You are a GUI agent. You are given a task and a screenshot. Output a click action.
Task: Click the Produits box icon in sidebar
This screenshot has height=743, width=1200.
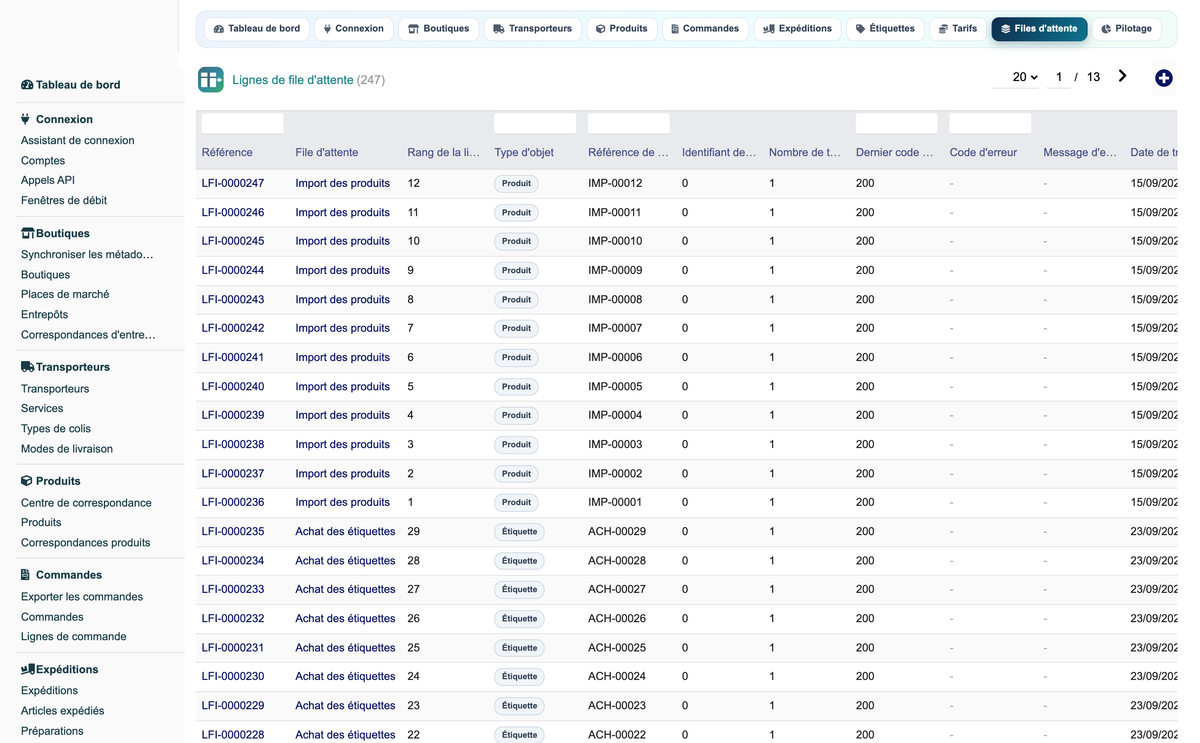[x=27, y=481]
